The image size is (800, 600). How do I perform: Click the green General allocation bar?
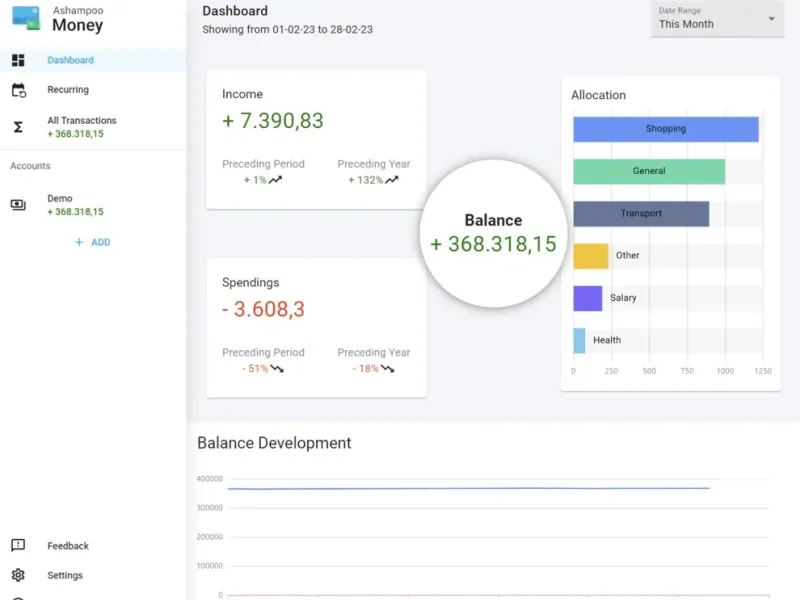click(649, 171)
